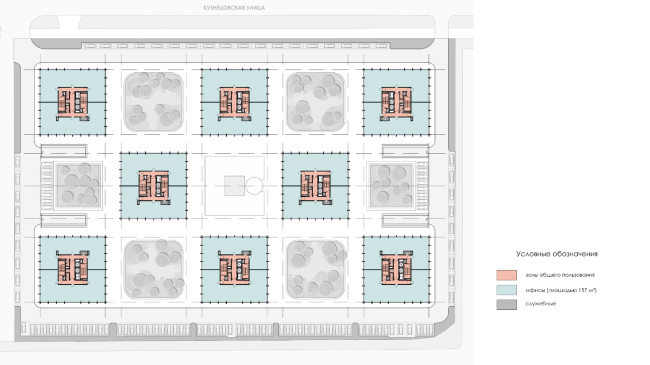Click the pink legend swatch for common-use zones
This screenshot has height=365, width=650.
point(507,275)
